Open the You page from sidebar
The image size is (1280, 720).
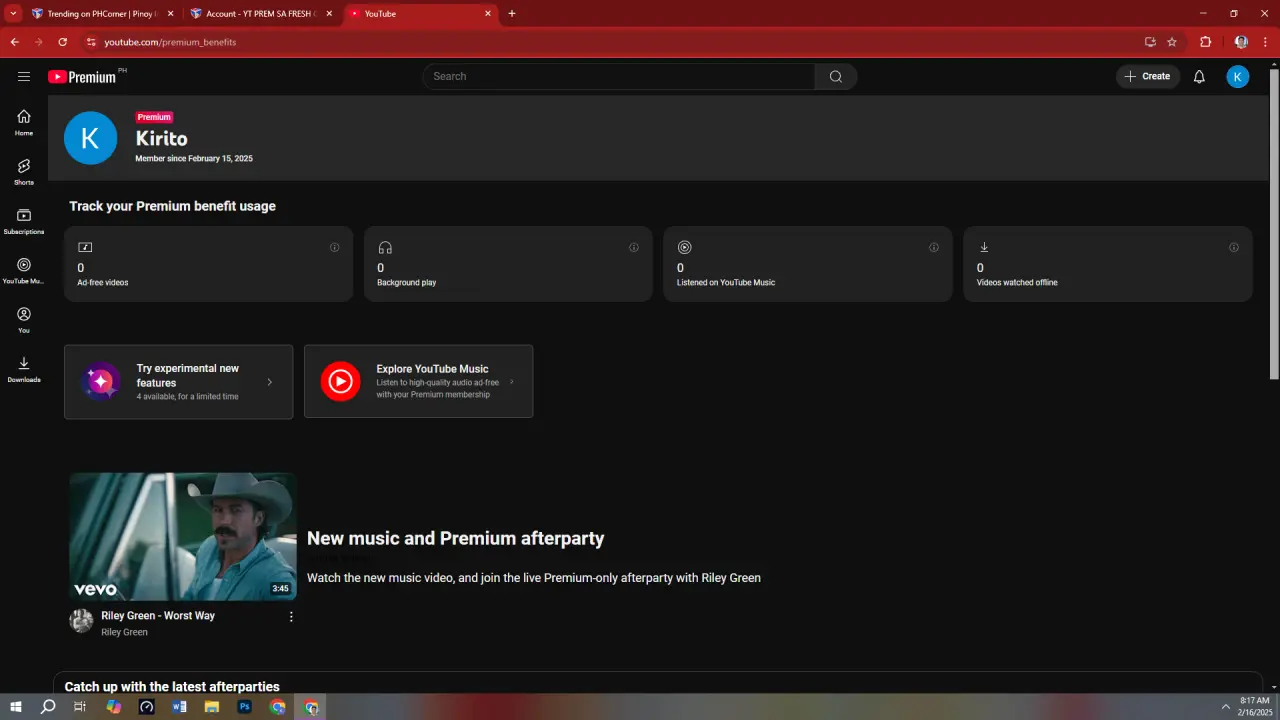click(24, 320)
